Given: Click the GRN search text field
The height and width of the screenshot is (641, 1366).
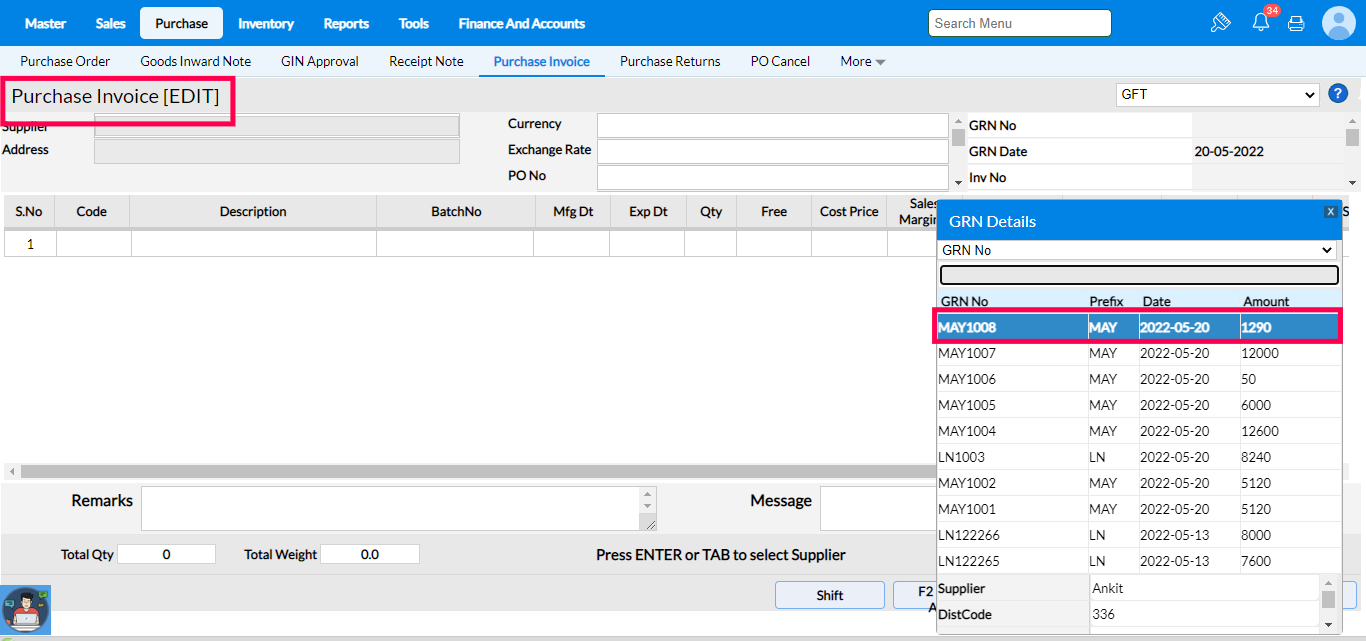Looking at the screenshot, I should [x=1138, y=275].
